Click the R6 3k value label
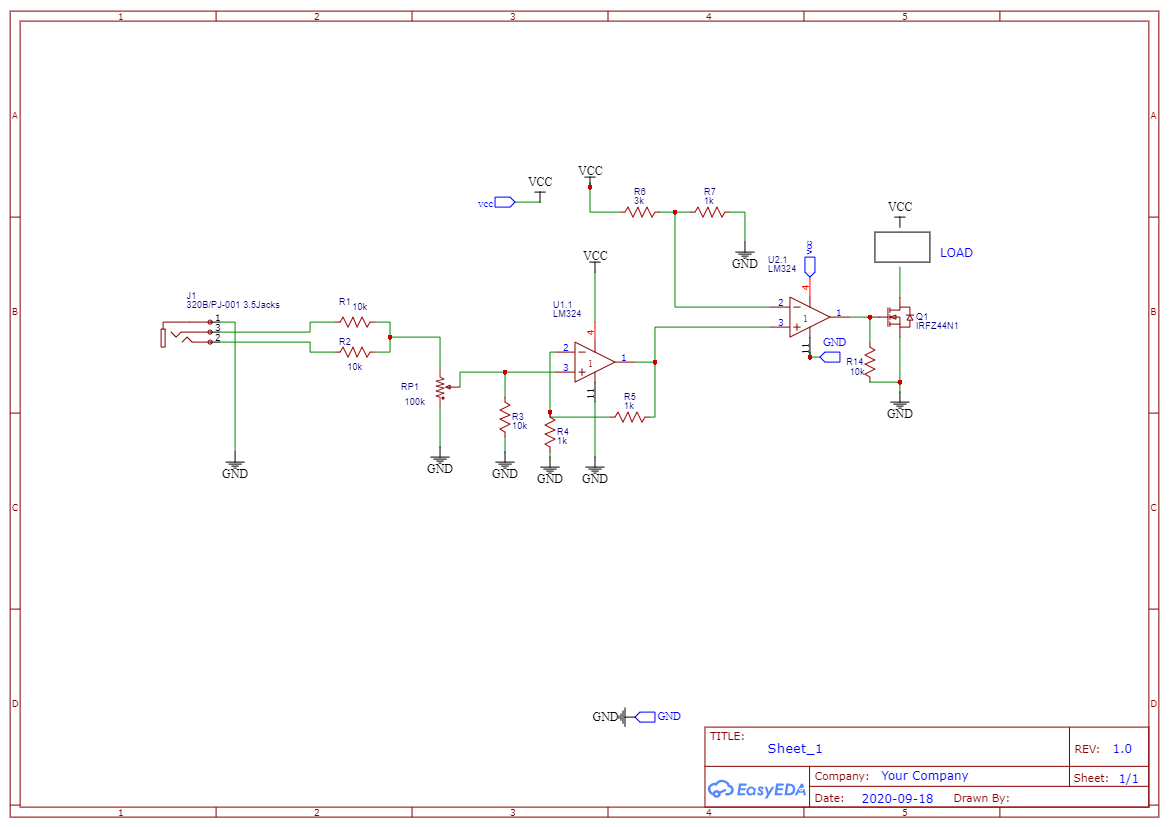The image size is (1169, 827). click(639, 201)
